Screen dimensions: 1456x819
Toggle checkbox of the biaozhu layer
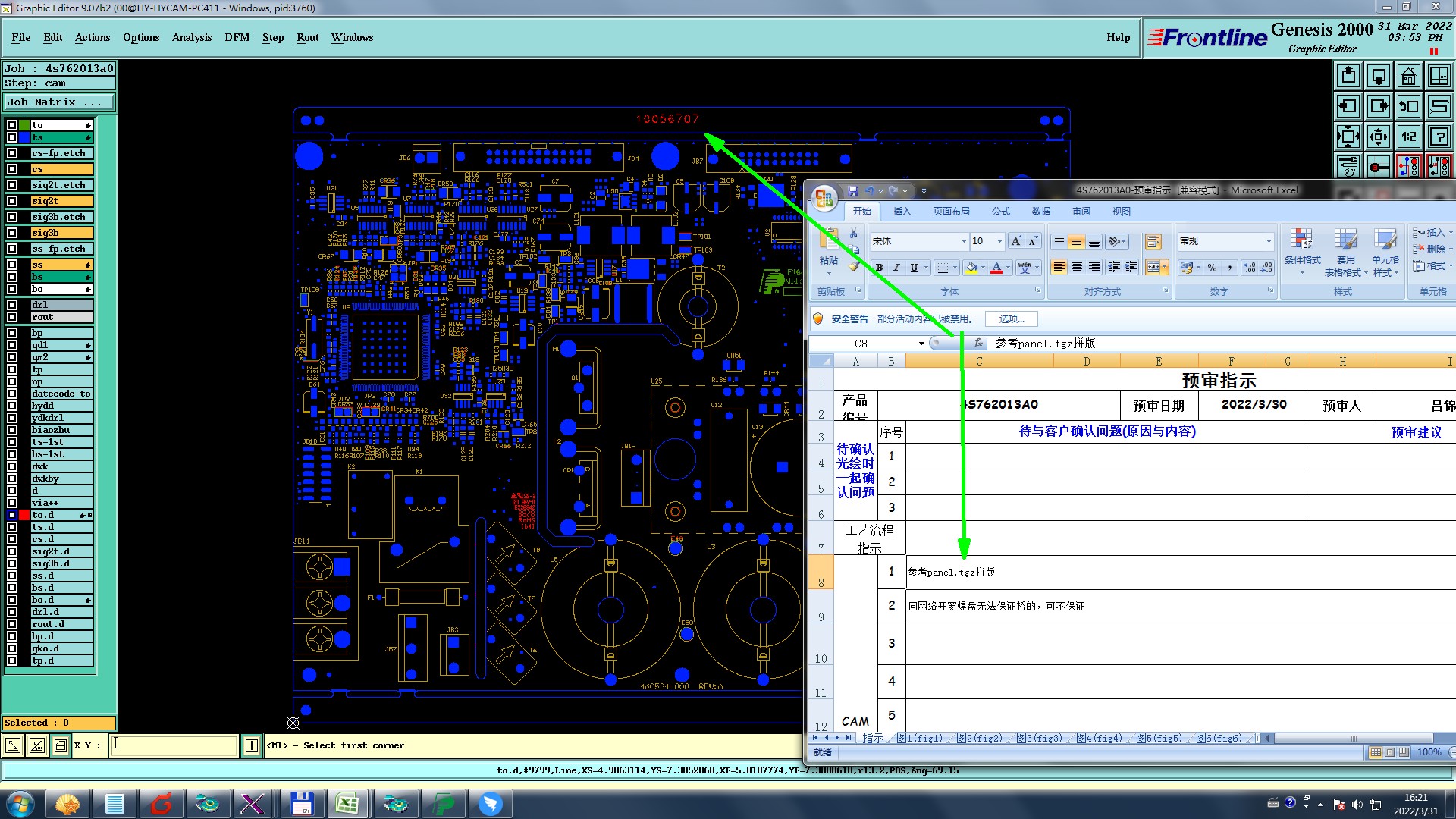12,430
